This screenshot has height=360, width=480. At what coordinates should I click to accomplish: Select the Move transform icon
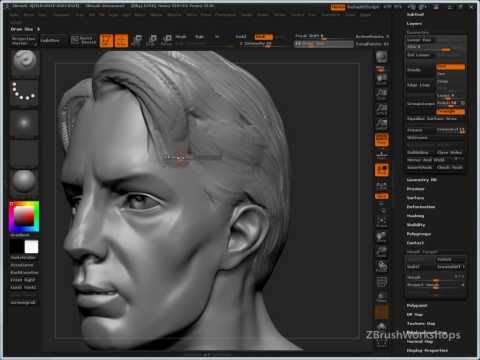137,41
